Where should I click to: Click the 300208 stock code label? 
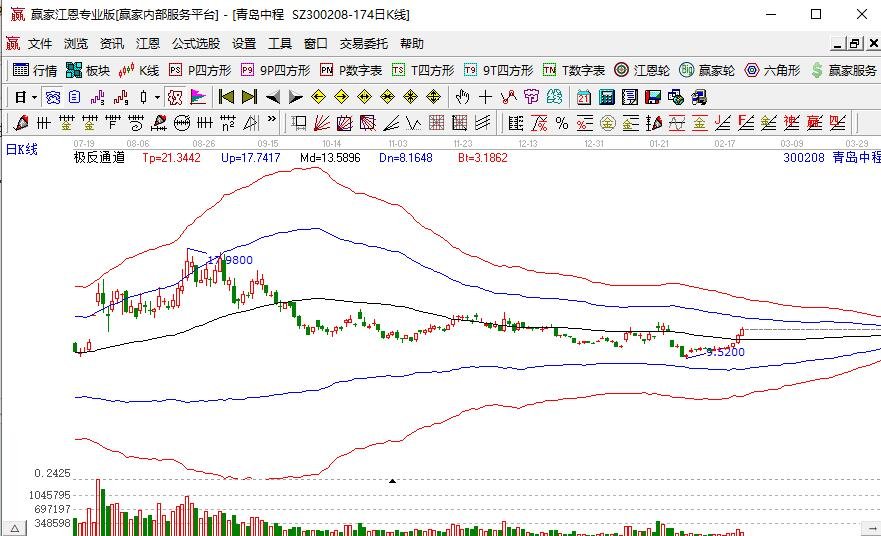[803, 158]
